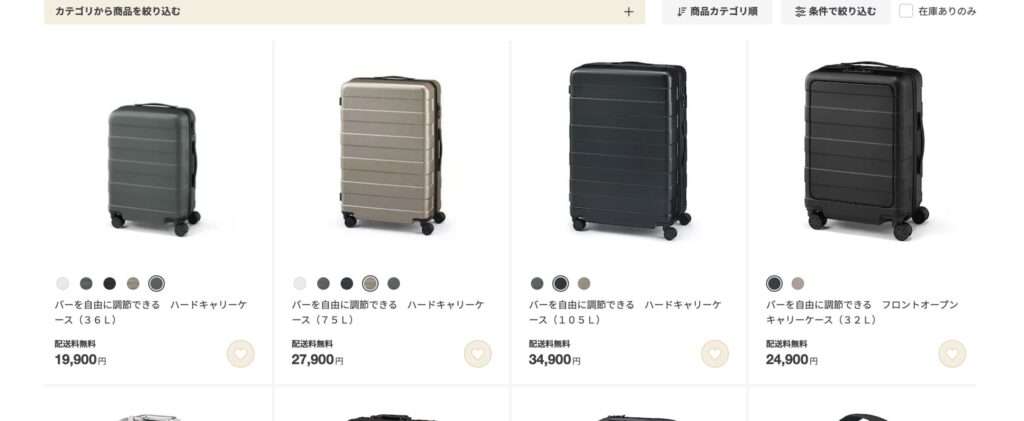Pick black swatch for 36L case
Screen dimensions: 1024x421
pyautogui.click(x=110, y=283)
